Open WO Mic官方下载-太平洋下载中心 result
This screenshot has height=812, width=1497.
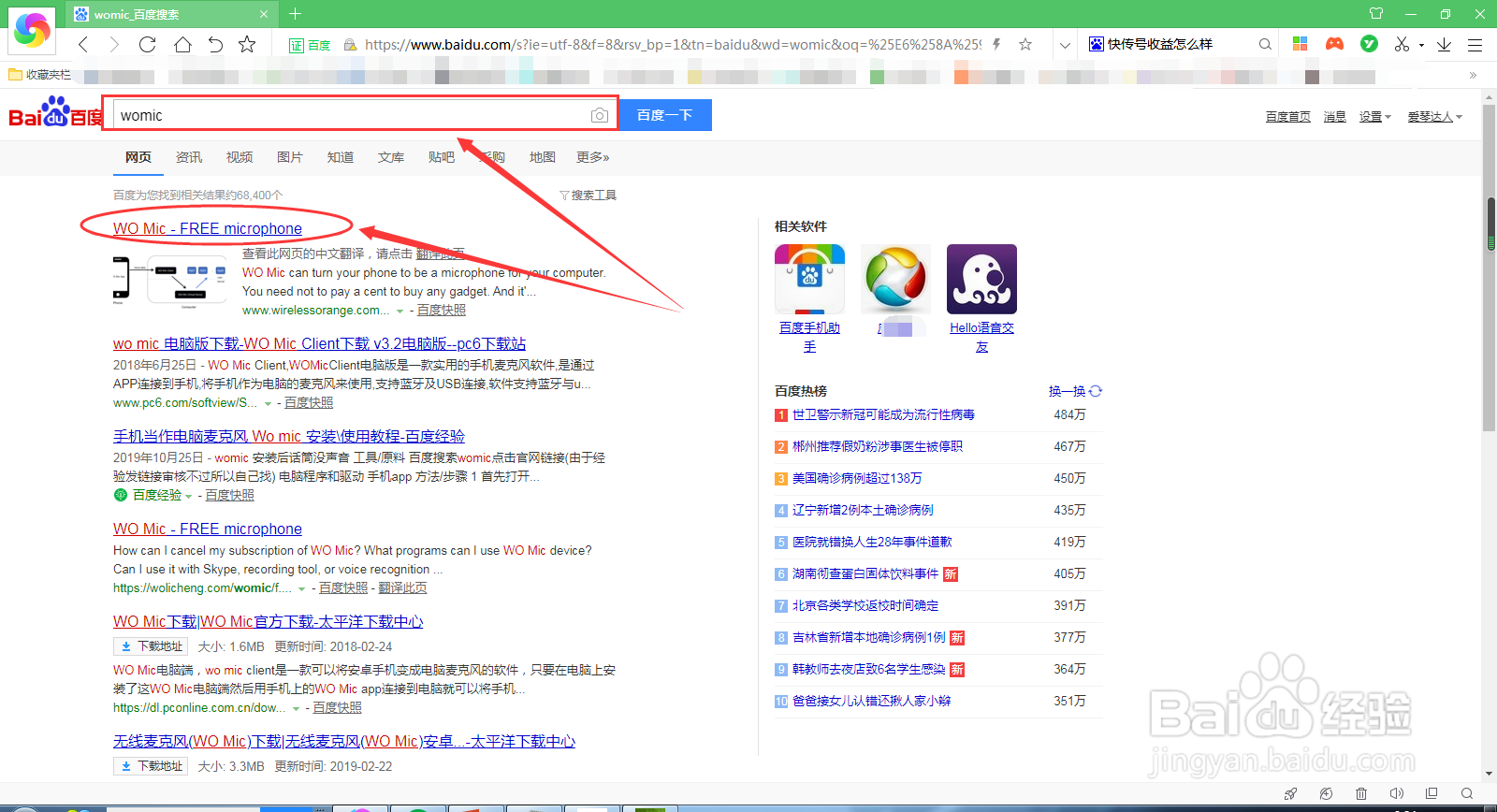(268, 621)
